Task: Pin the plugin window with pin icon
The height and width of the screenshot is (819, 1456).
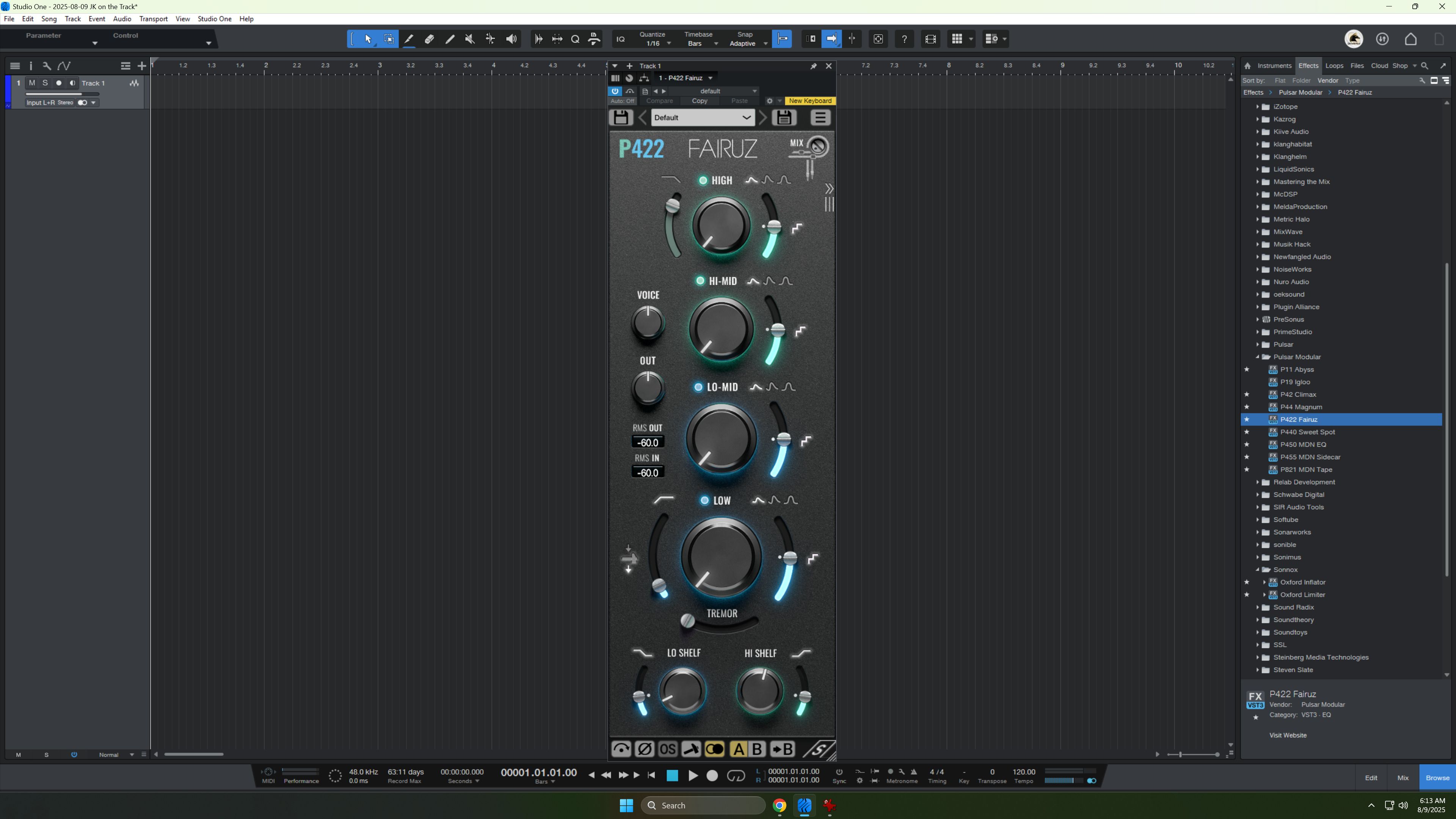Action: (x=813, y=66)
